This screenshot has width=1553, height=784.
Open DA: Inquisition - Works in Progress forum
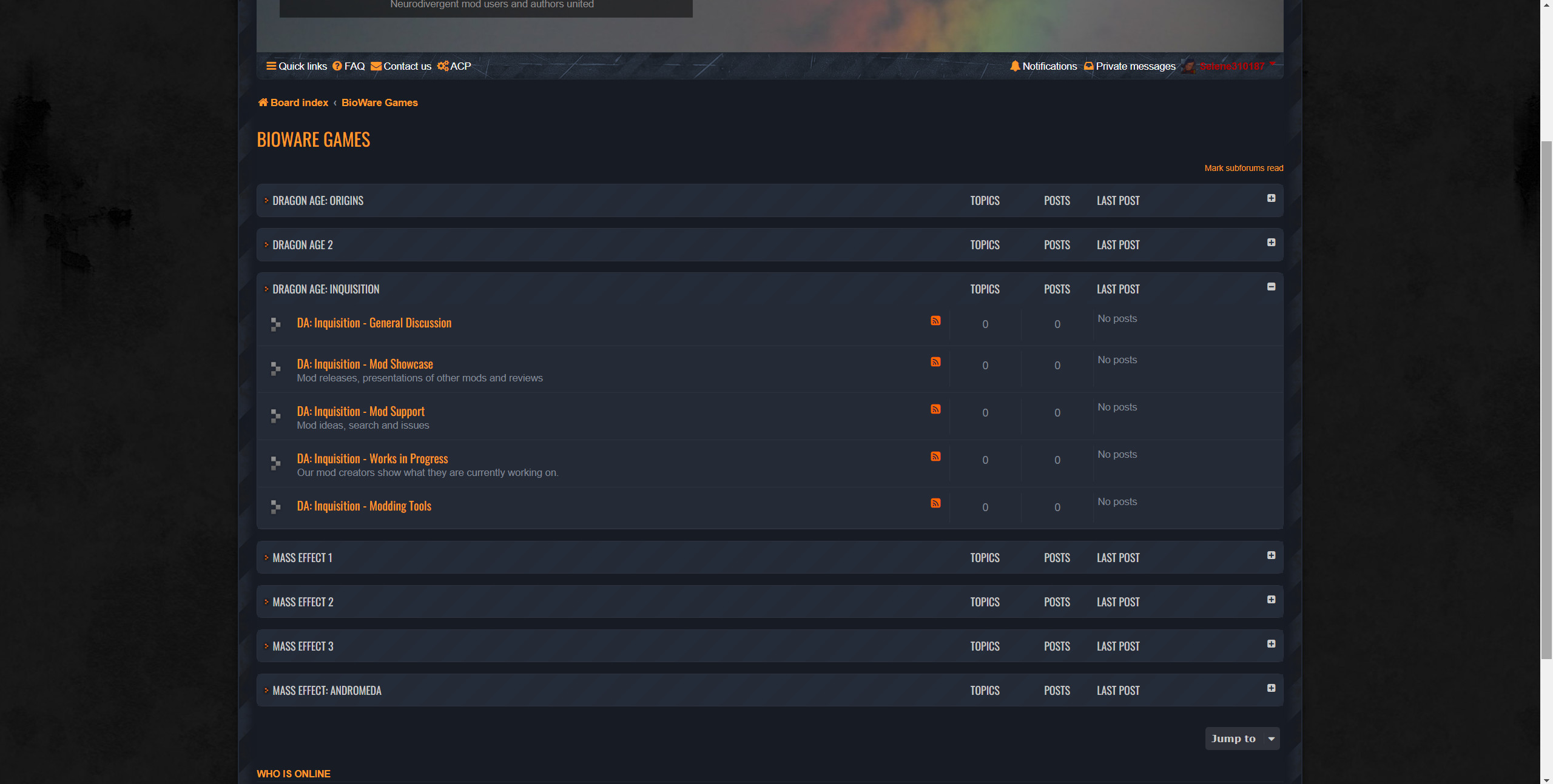tap(372, 459)
